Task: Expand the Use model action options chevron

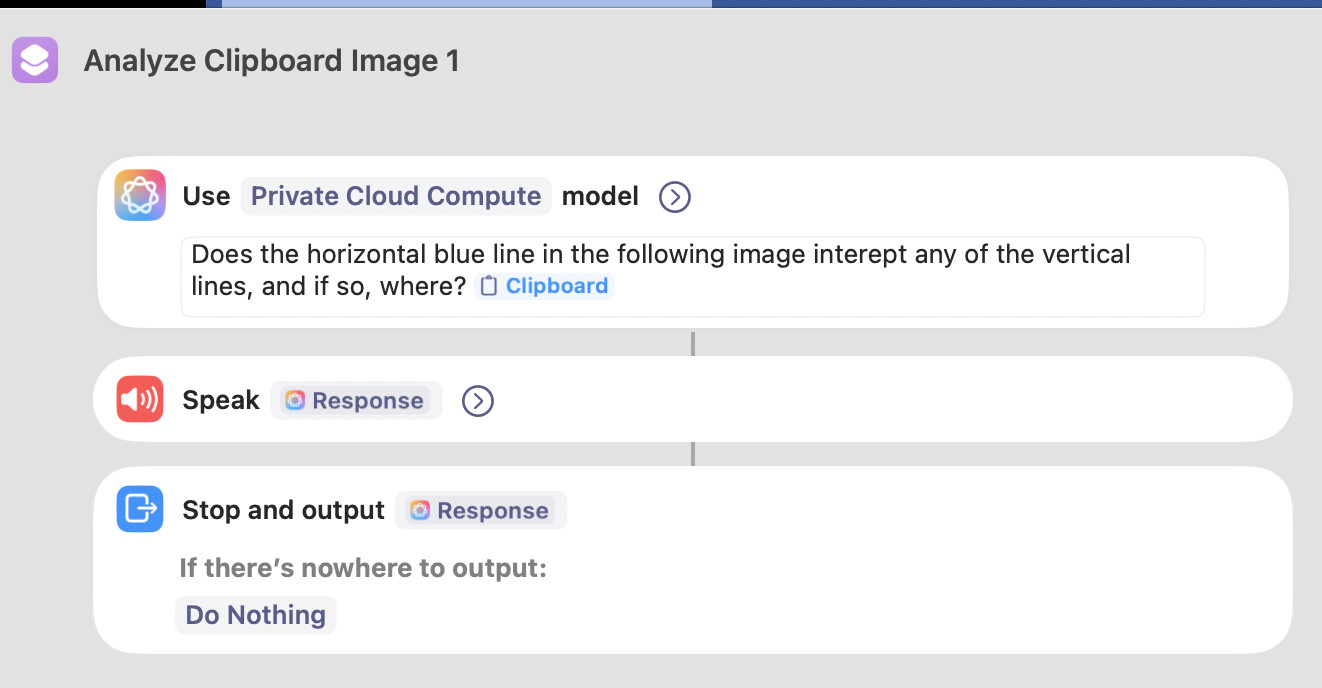Action: pyautogui.click(x=675, y=197)
